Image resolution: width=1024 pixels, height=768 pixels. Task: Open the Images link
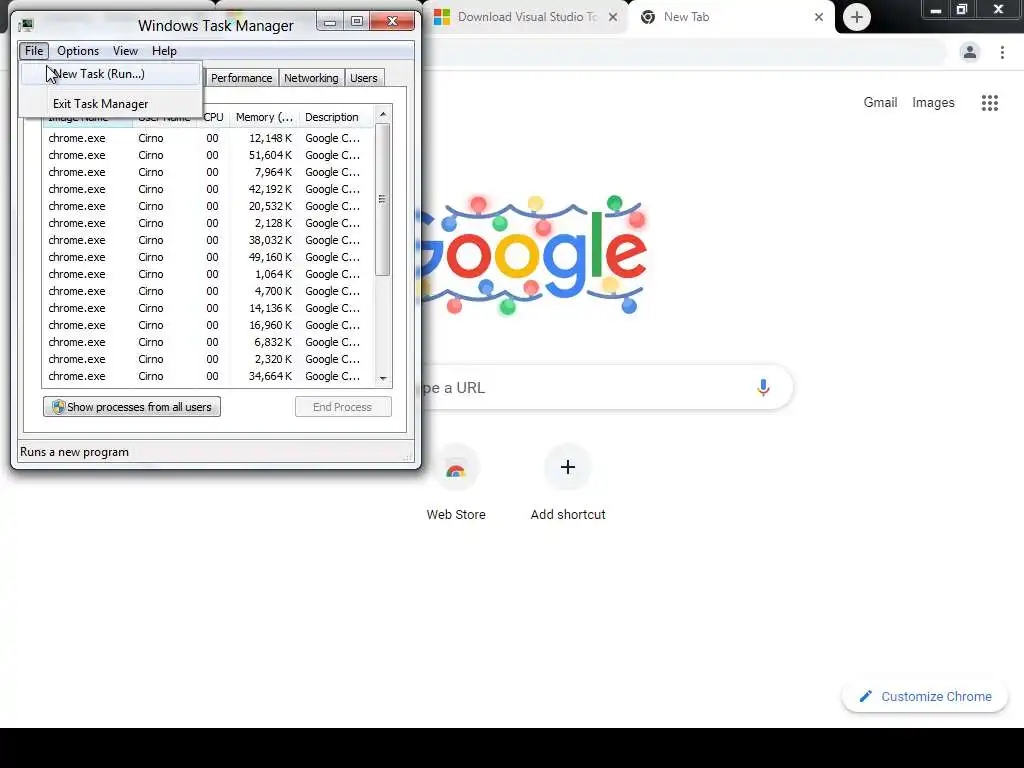tap(933, 103)
